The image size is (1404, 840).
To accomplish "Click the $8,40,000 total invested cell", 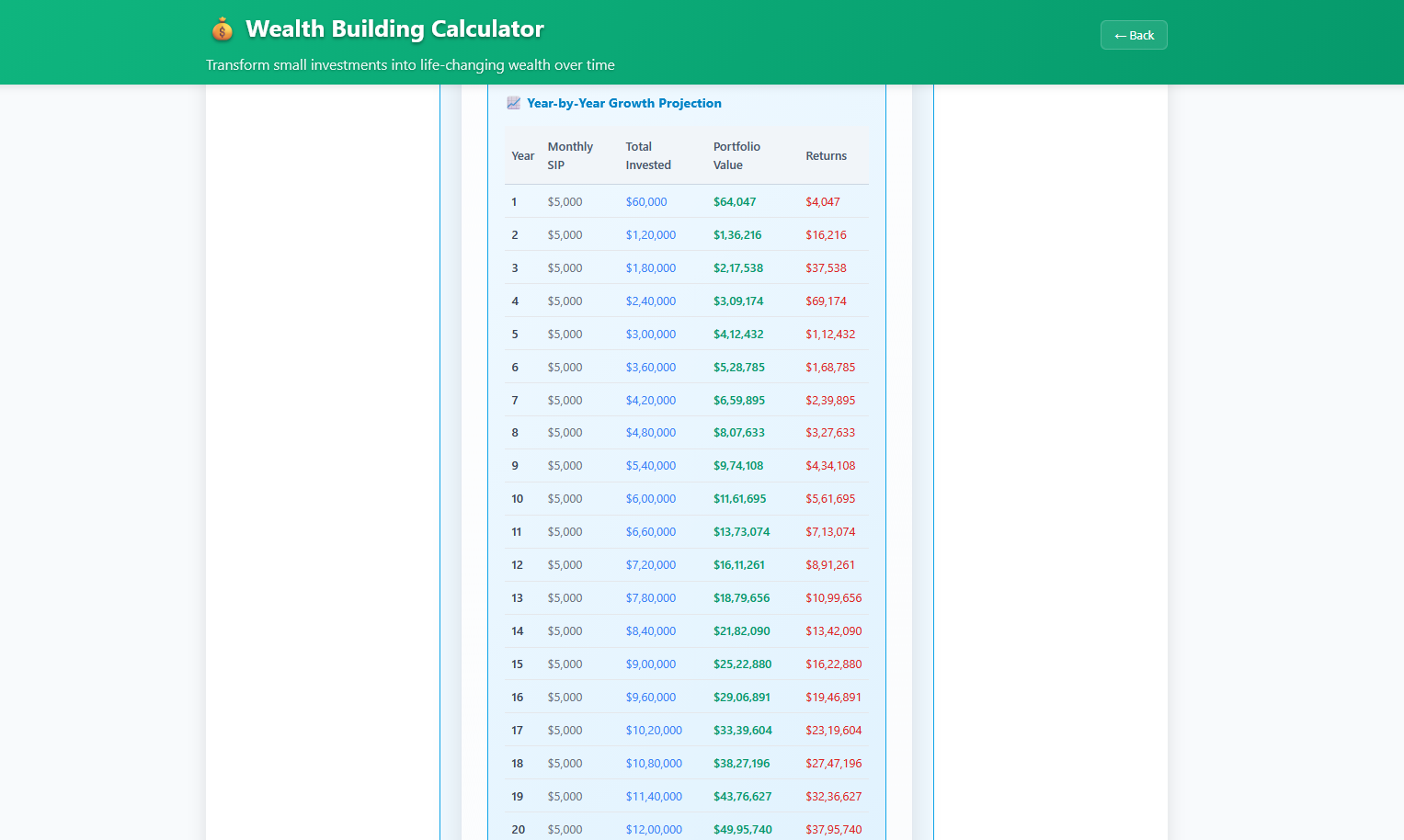I will pyautogui.click(x=651, y=630).
